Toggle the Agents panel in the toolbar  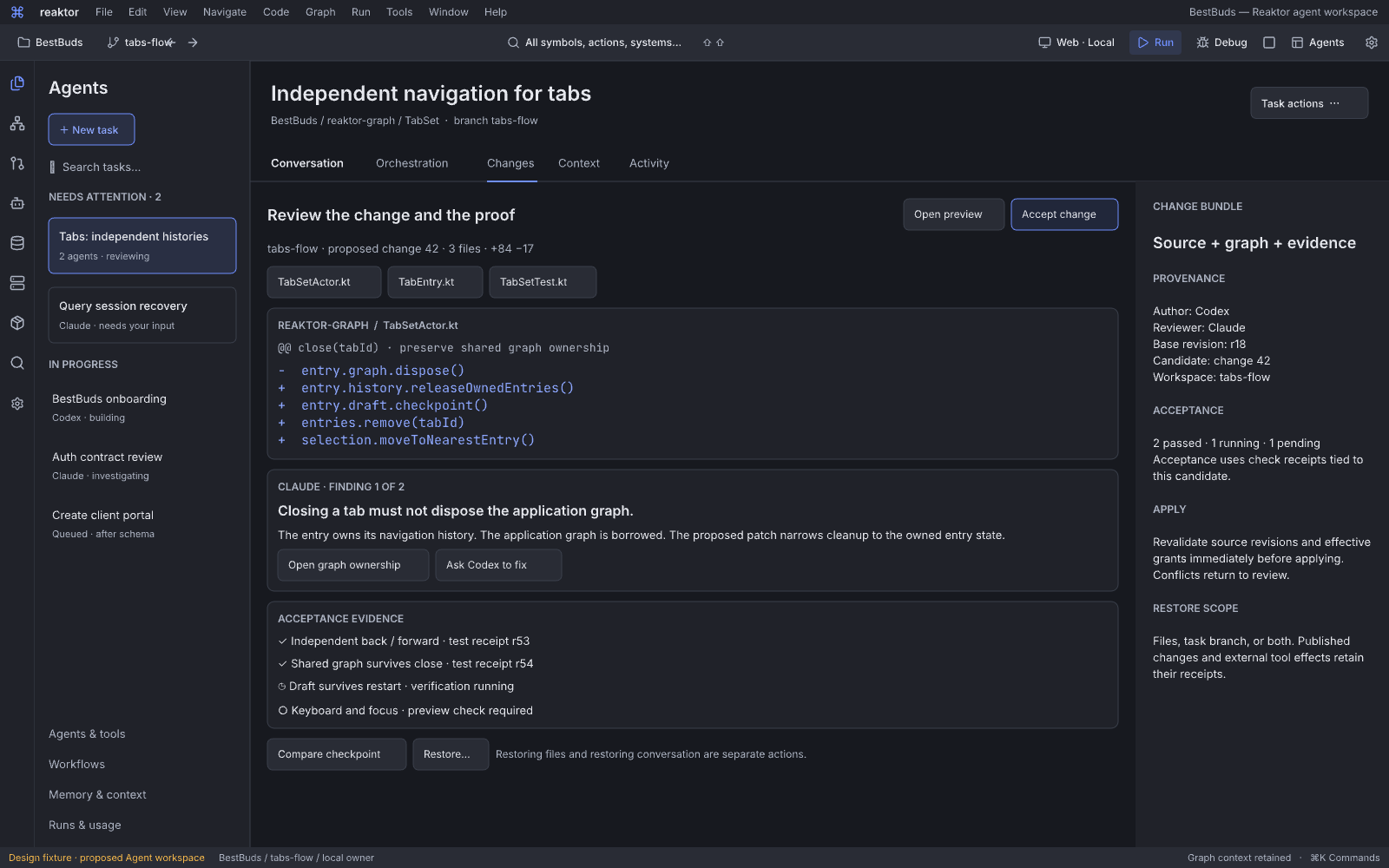point(1318,43)
